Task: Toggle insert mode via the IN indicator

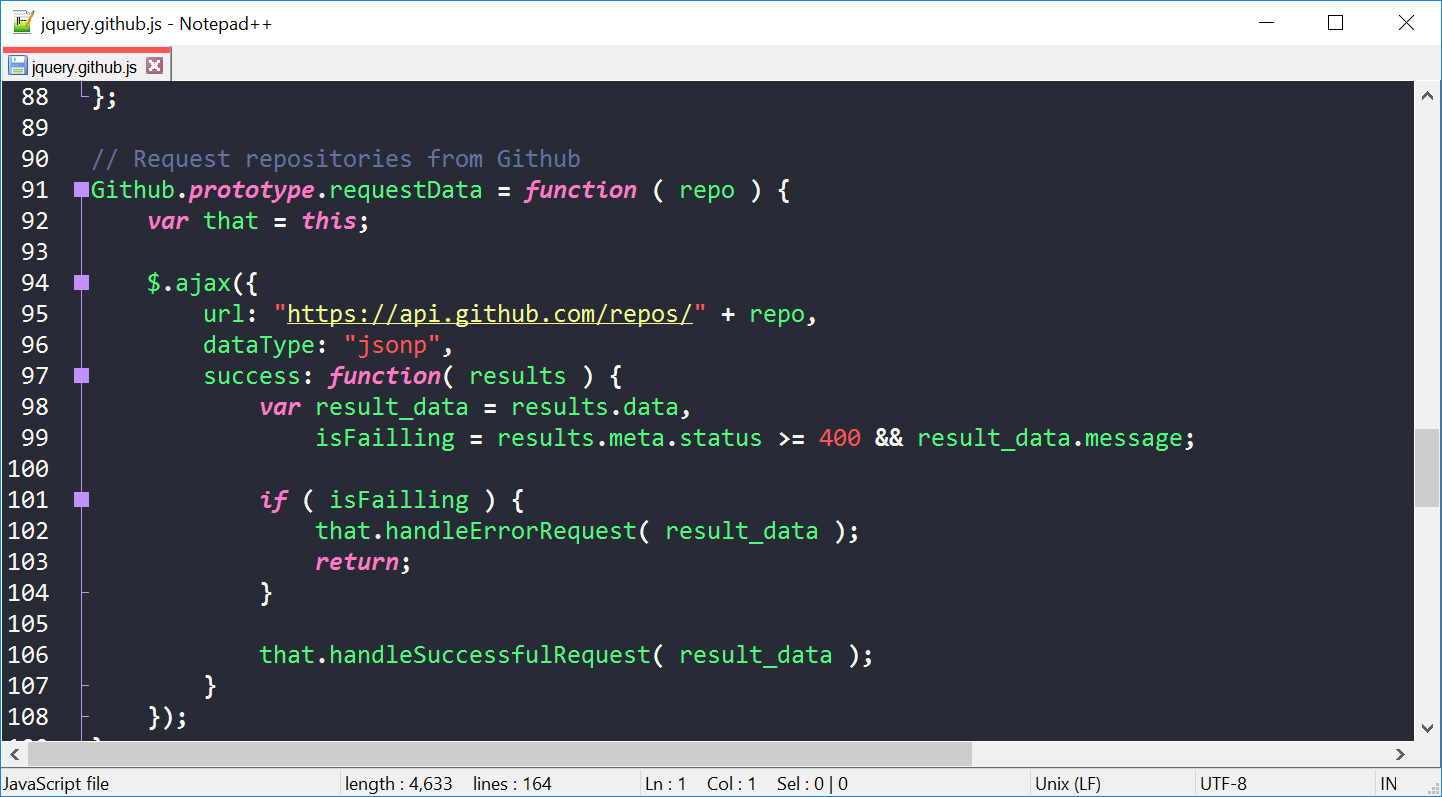Action: [x=1388, y=783]
